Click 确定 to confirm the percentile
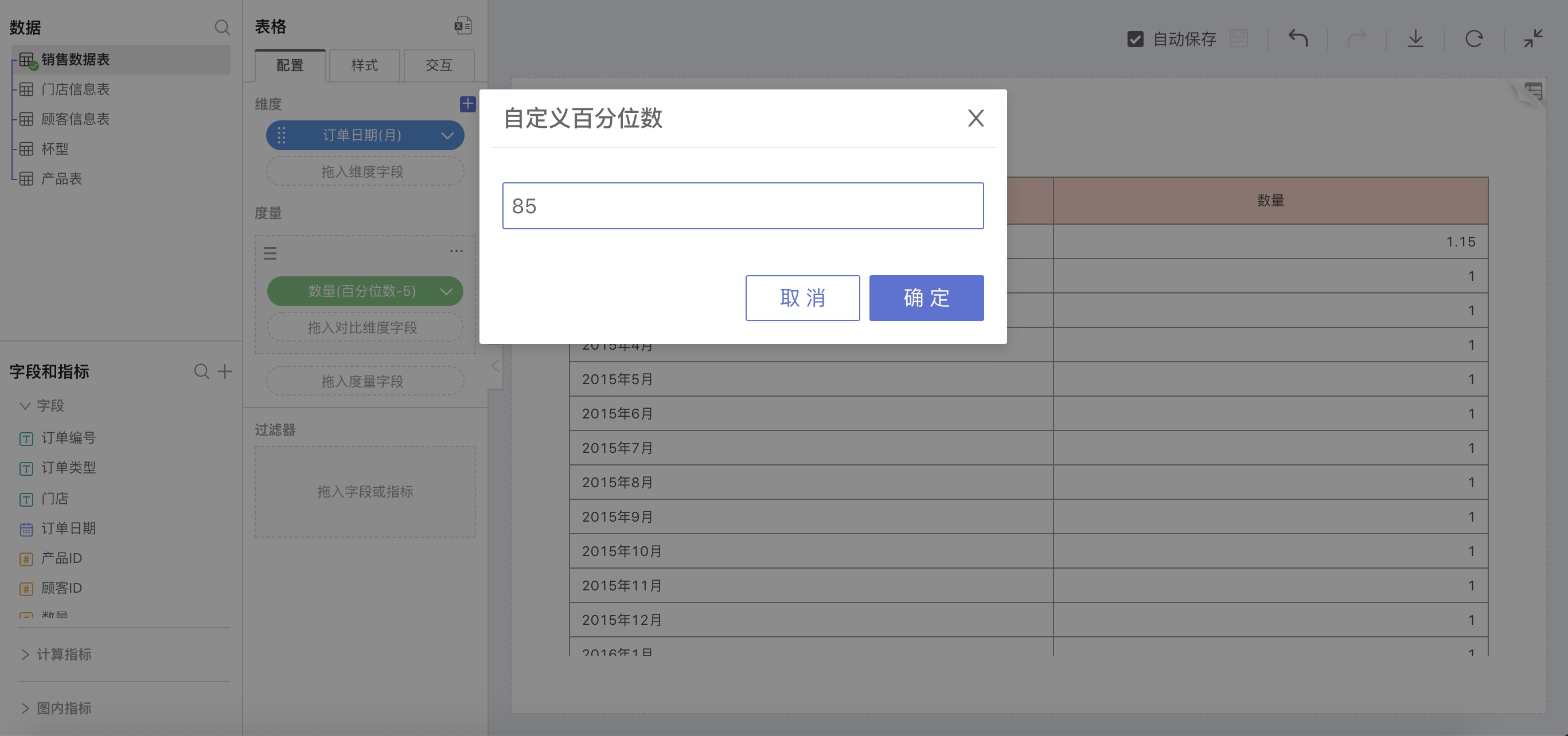 [x=926, y=298]
